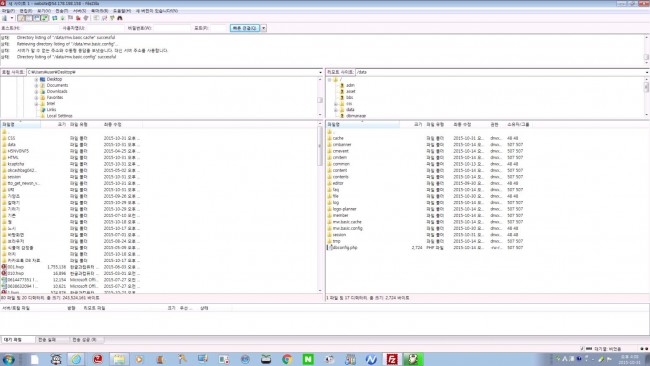Toggle message log display toolbar button
Image resolution: width=650 pixels, height=366 pixels.
point(22,18)
